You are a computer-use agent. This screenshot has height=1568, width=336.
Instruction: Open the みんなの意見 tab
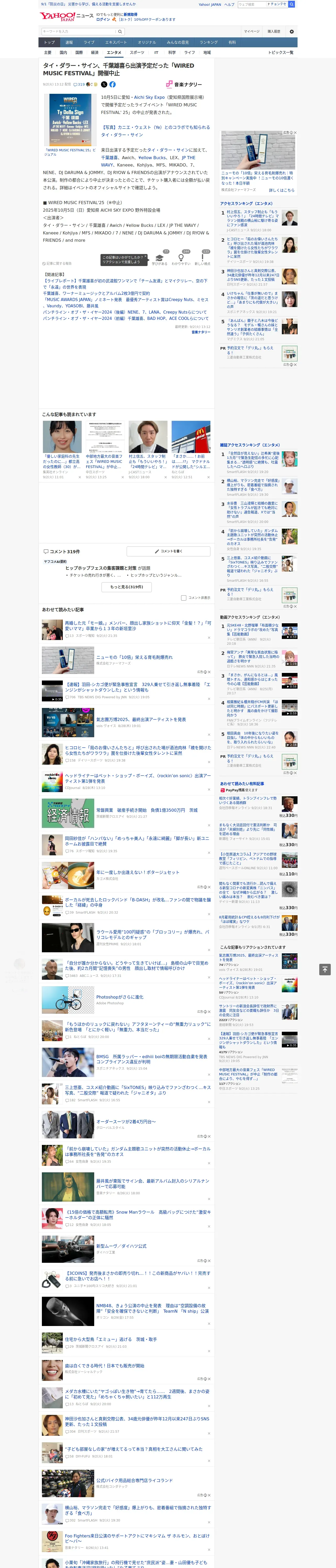tap(177, 43)
